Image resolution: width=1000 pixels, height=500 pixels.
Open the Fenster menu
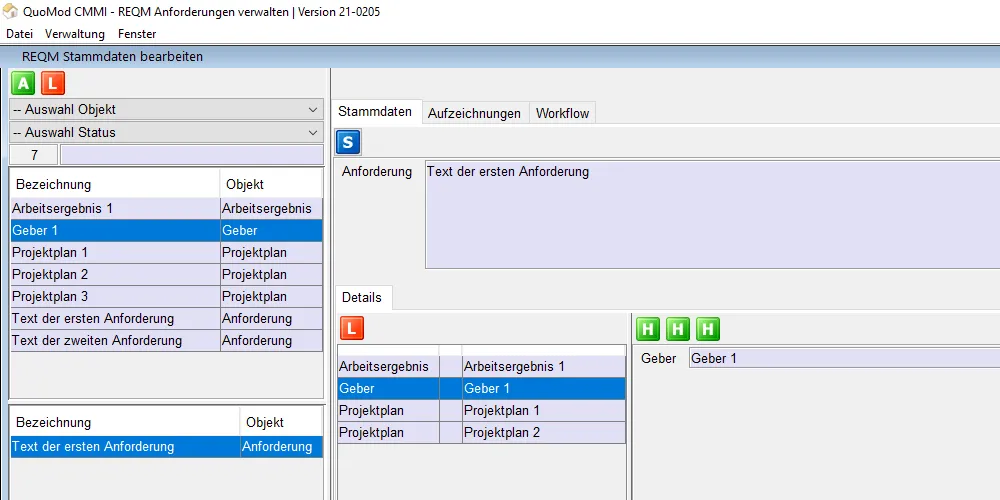[137, 34]
